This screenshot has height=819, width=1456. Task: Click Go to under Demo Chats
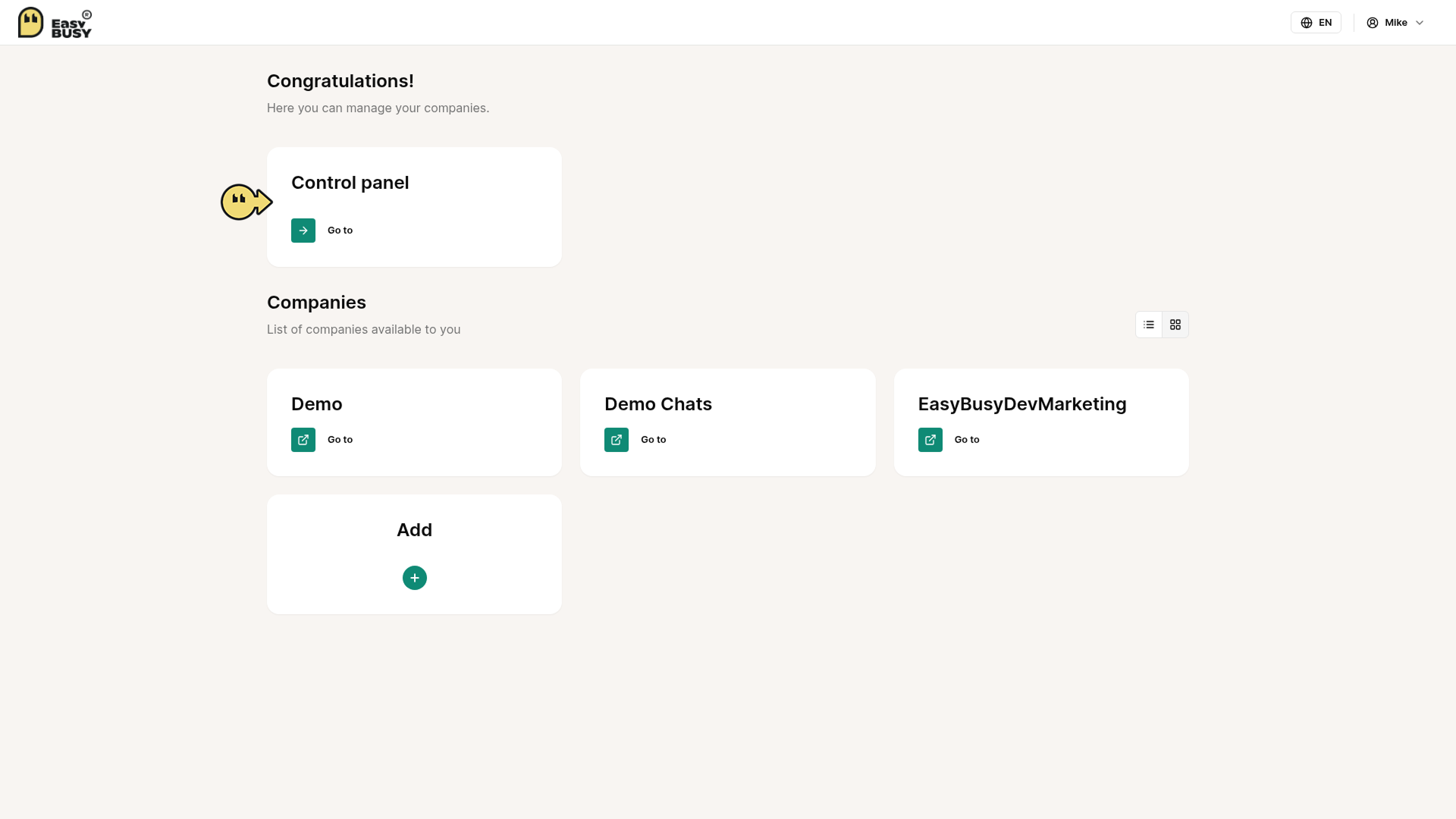pyautogui.click(x=654, y=440)
